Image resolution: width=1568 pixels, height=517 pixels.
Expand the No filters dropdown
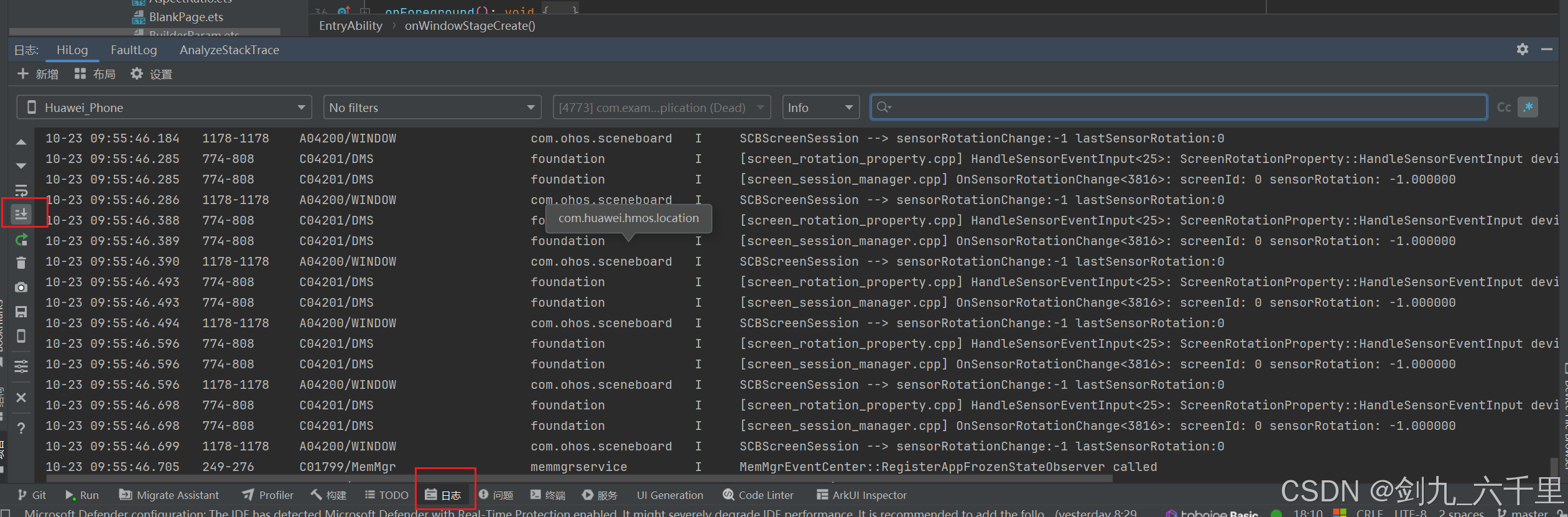pos(432,108)
